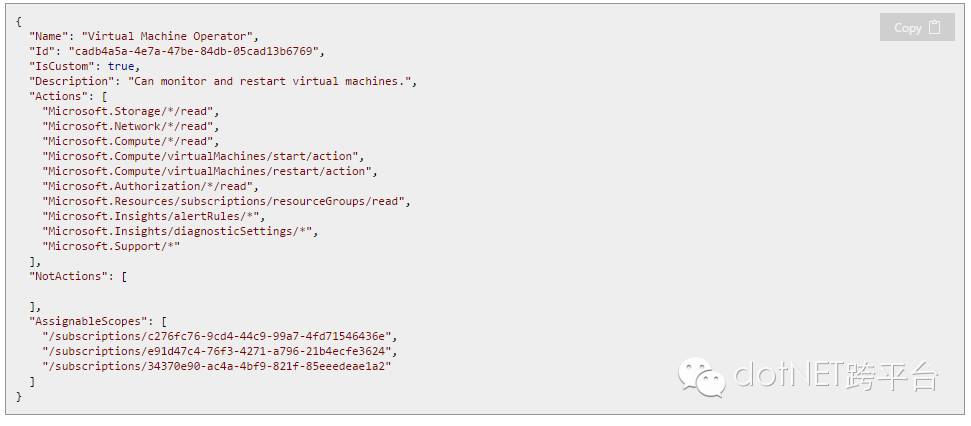Click the Microsoft.Insights/alertRules/* line
The width and height of the screenshot is (971, 426).
152,216
